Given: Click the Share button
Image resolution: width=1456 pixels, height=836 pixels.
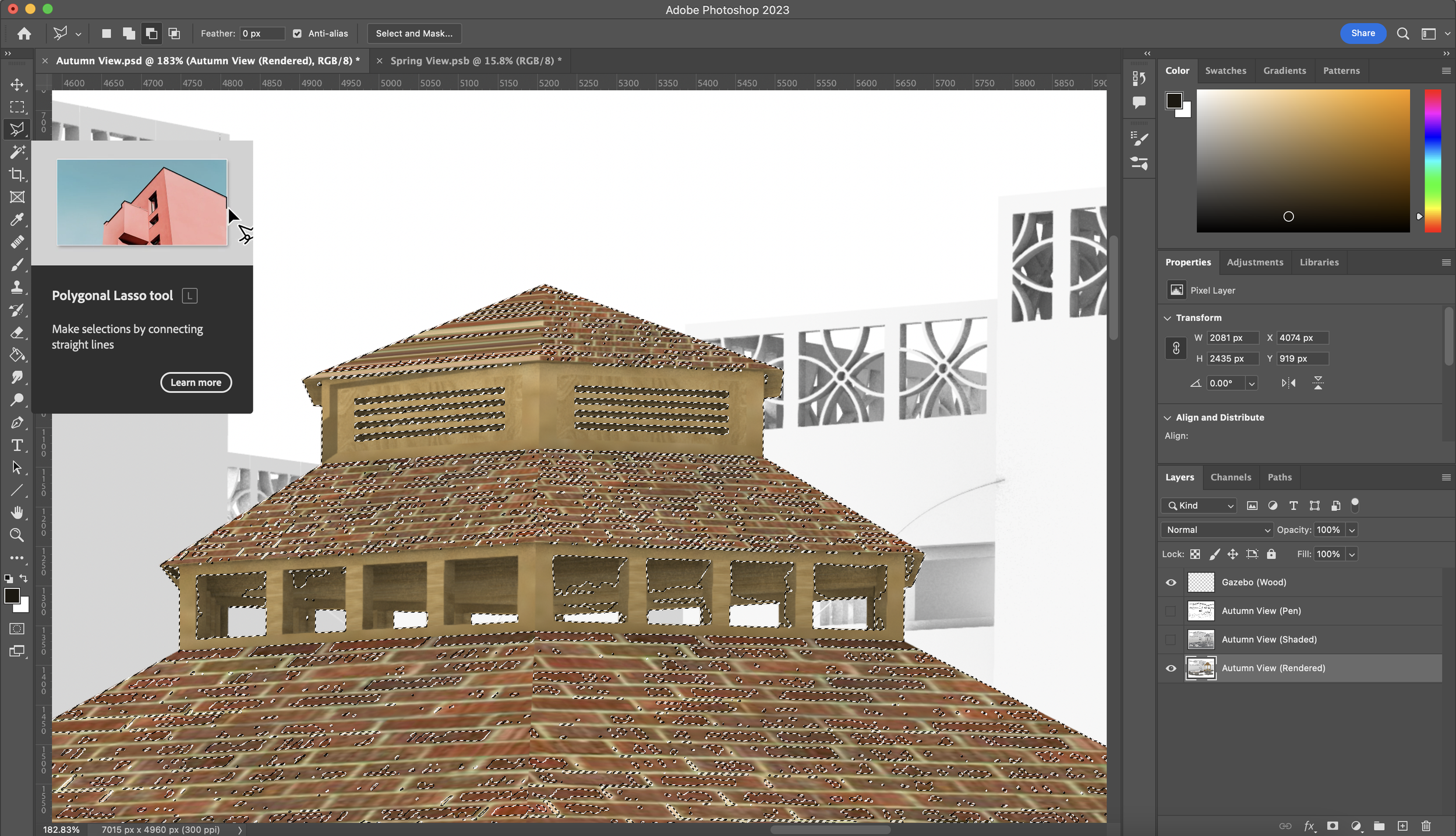Looking at the screenshot, I should click(1363, 33).
